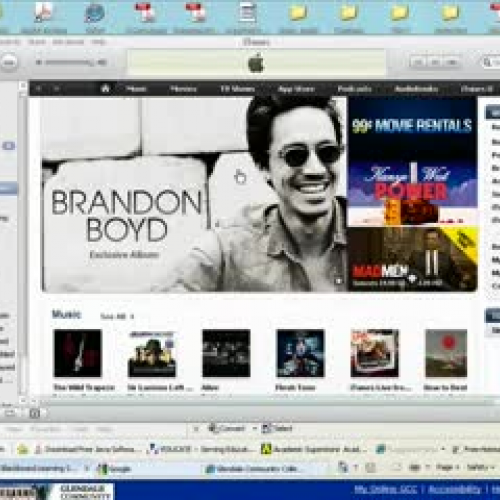Click the iTunes Live album title

pos(381,387)
